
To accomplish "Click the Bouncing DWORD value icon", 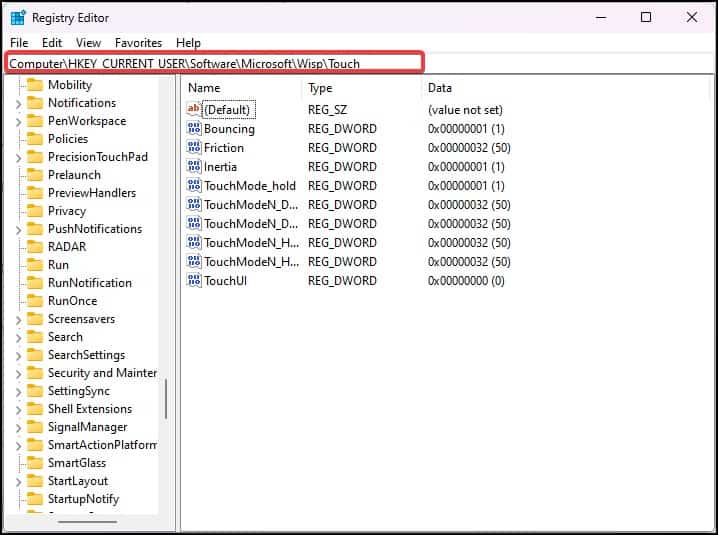I will click(x=194, y=128).
